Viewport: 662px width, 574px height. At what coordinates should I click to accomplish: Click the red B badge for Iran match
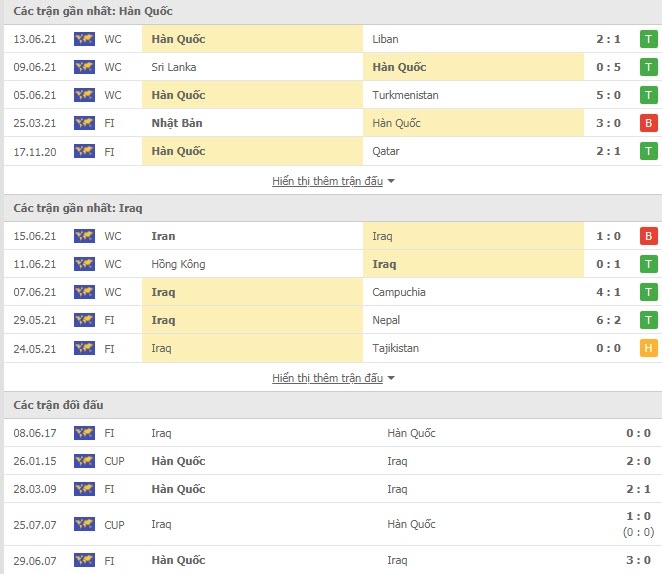point(648,236)
